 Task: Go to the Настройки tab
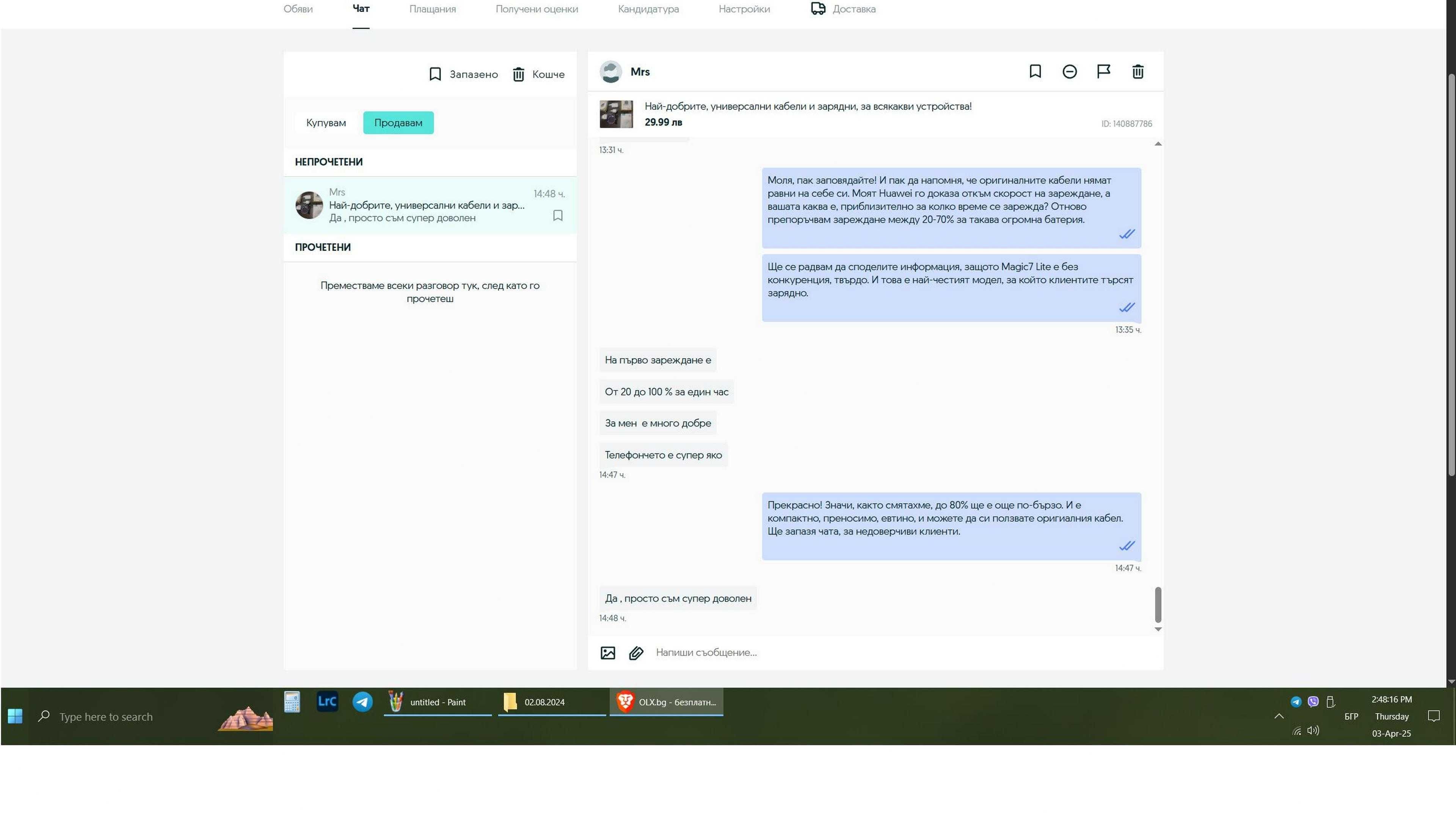pos(744,9)
